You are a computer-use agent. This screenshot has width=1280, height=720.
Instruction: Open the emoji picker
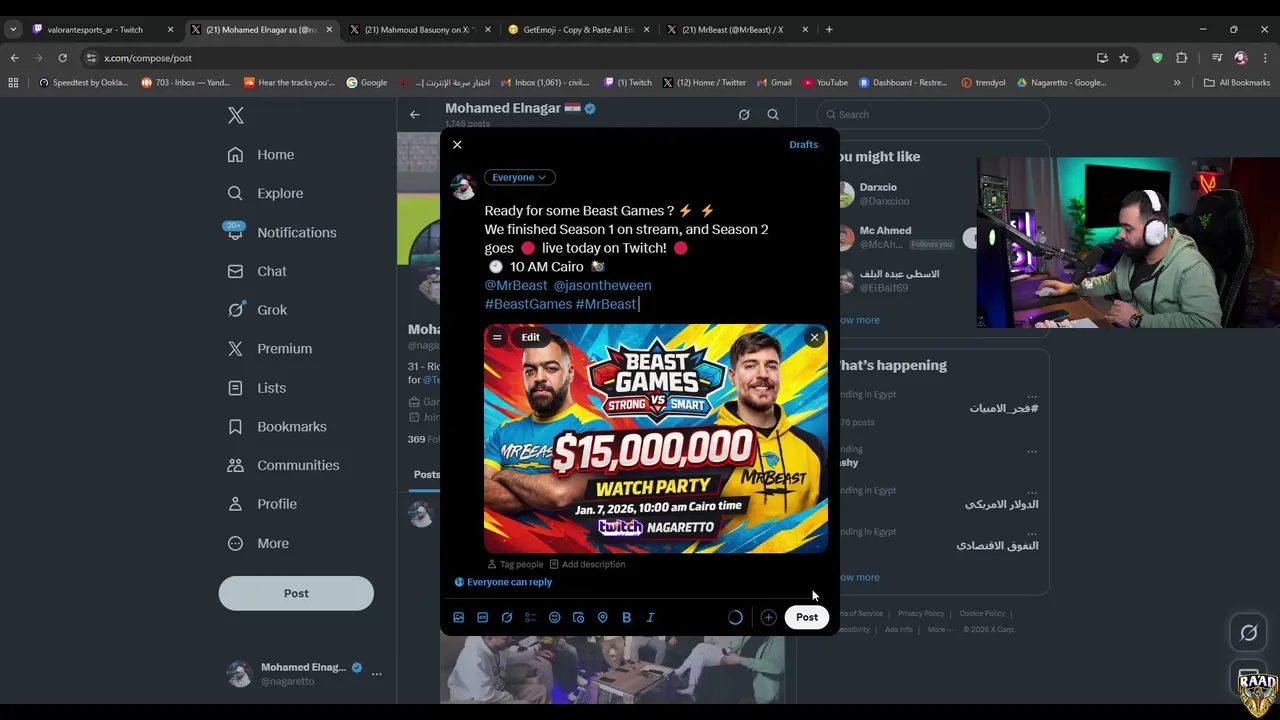point(555,618)
